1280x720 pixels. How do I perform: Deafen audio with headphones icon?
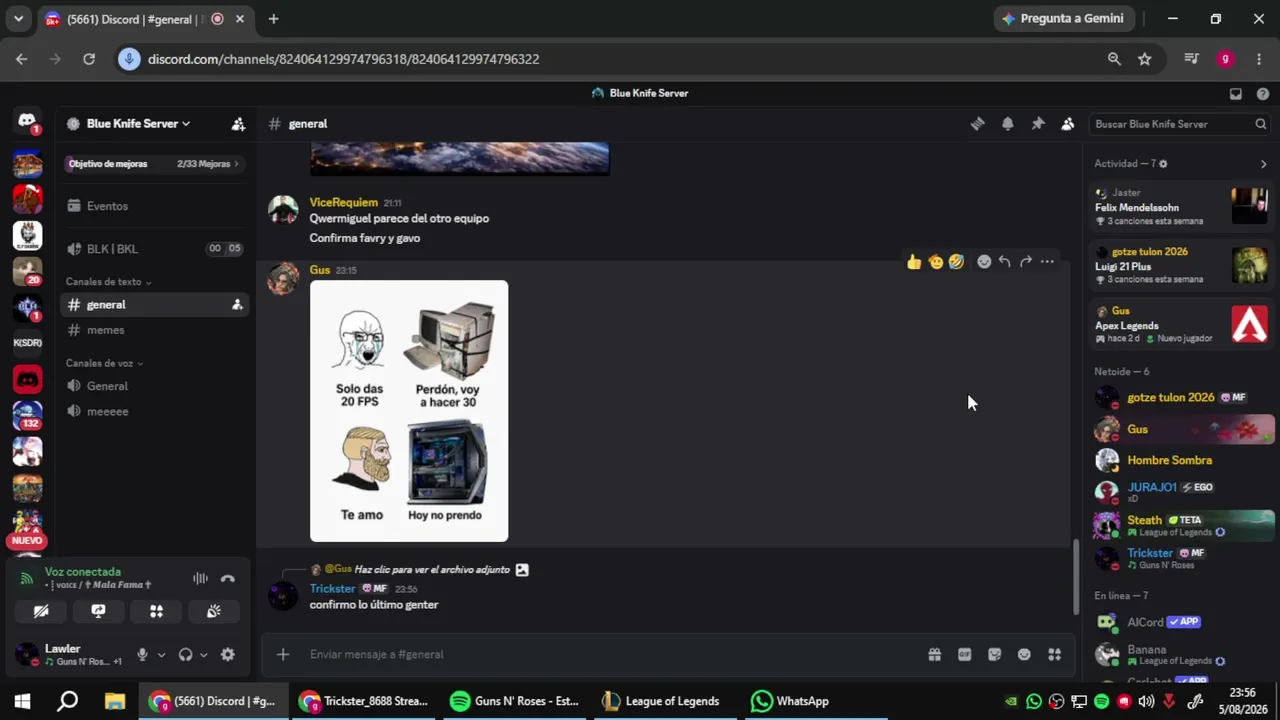point(185,655)
